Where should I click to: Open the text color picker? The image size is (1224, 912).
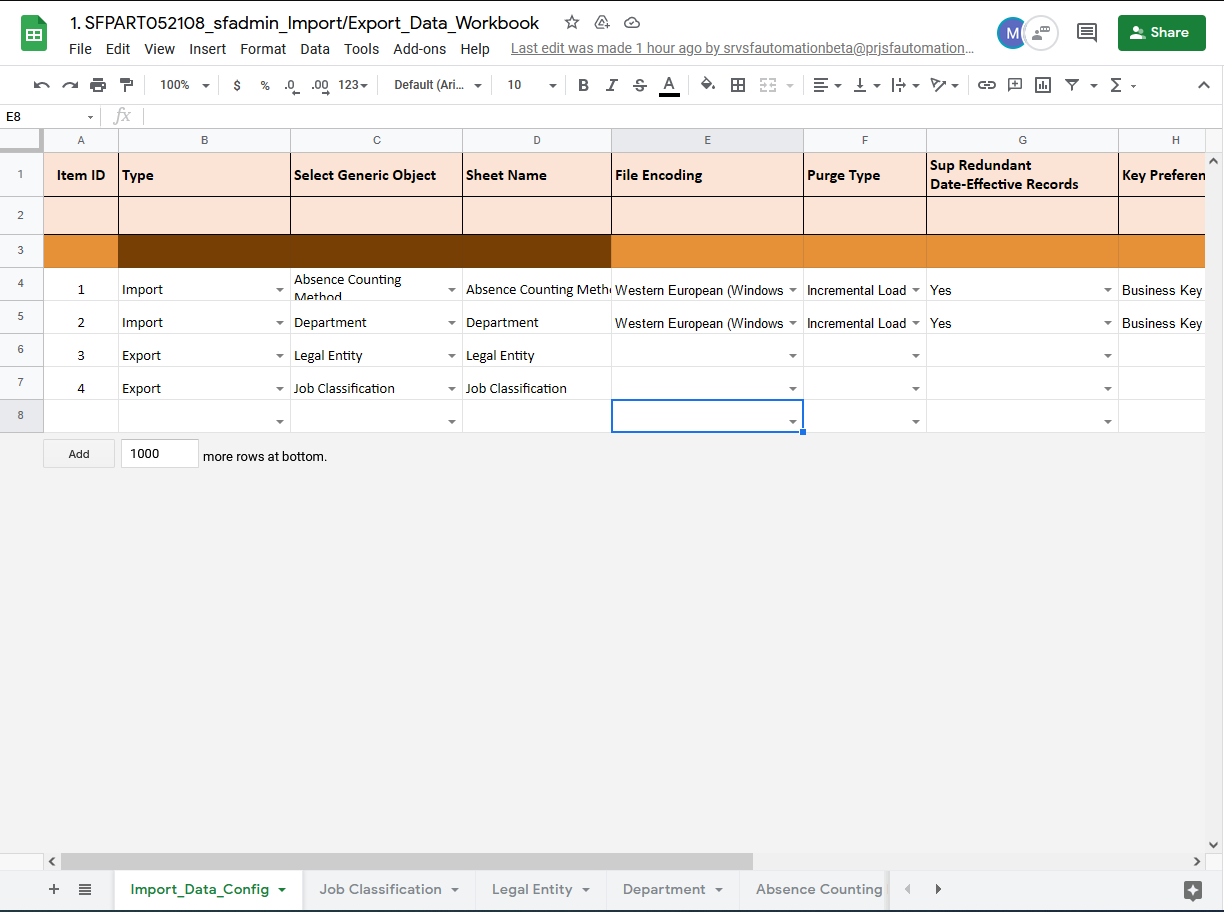pyautogui.click(x=668, y=85)
